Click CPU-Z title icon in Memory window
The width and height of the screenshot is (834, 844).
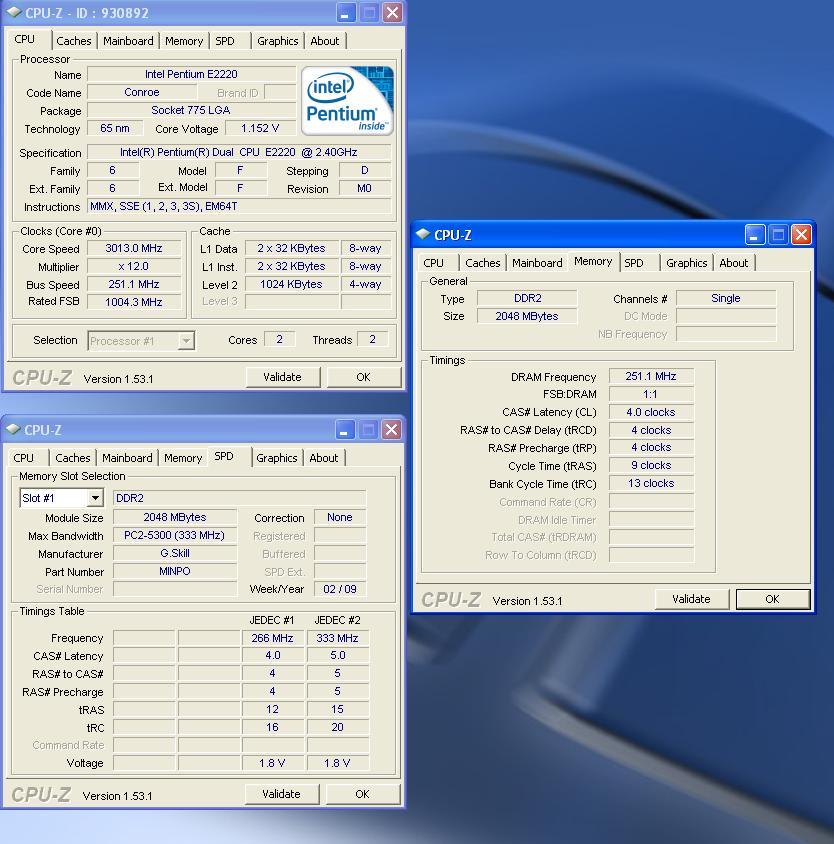tap(423, 234)
